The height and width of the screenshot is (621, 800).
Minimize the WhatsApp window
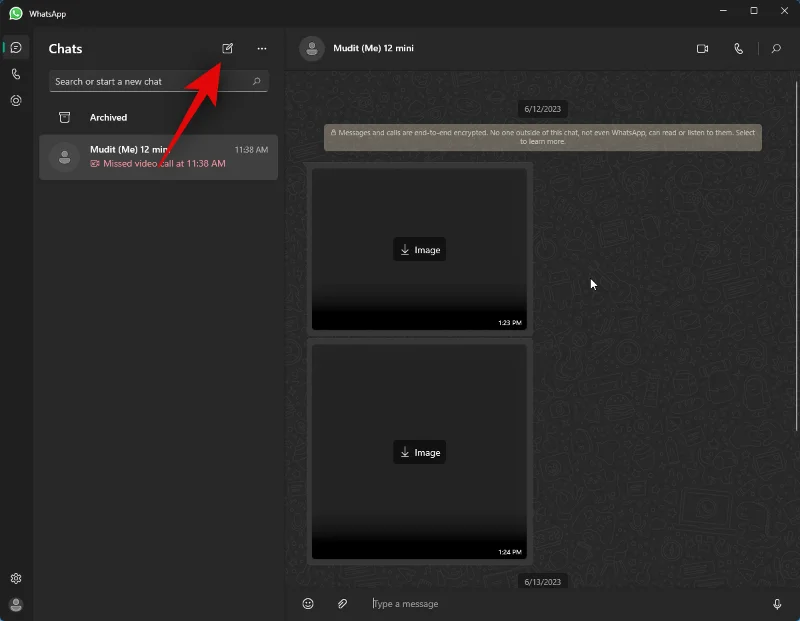click(x=723, y=11)
